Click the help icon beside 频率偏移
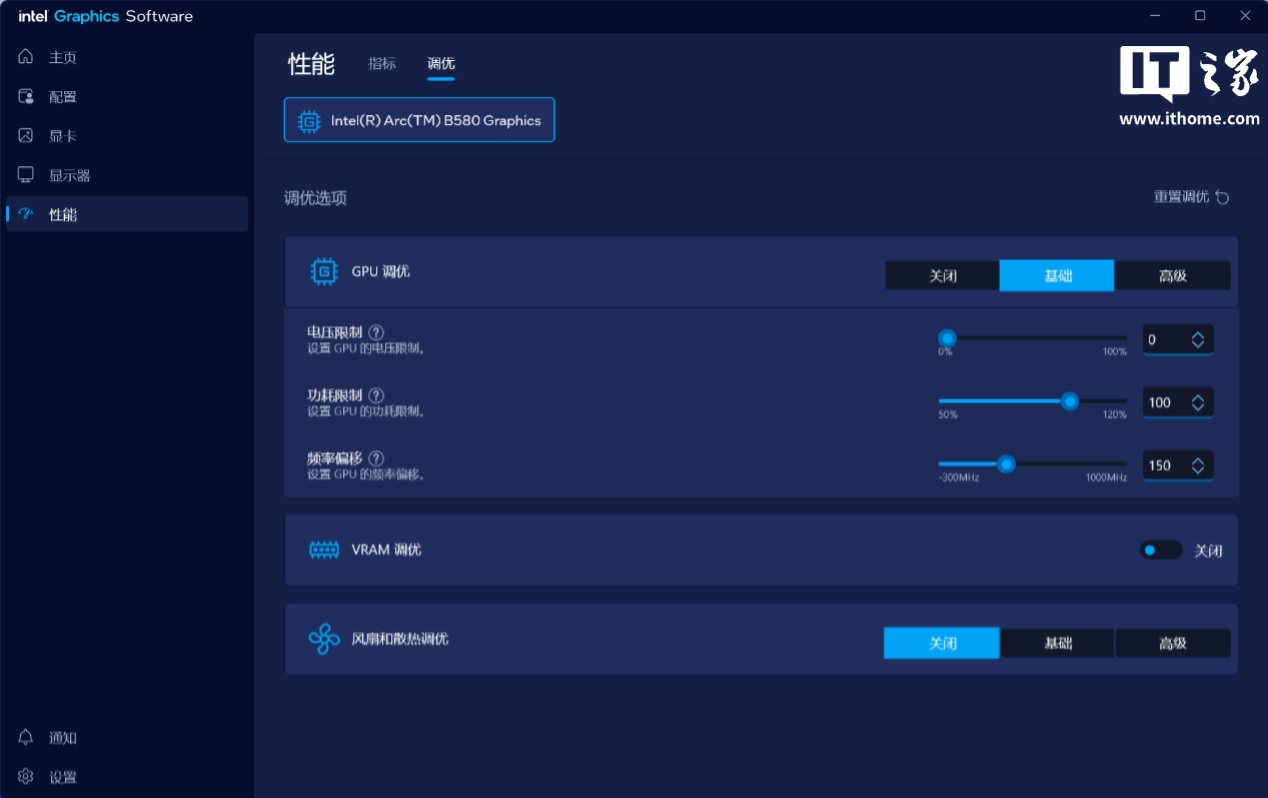This screenshot has height=798, width=1268. click(x=376, y=458)
